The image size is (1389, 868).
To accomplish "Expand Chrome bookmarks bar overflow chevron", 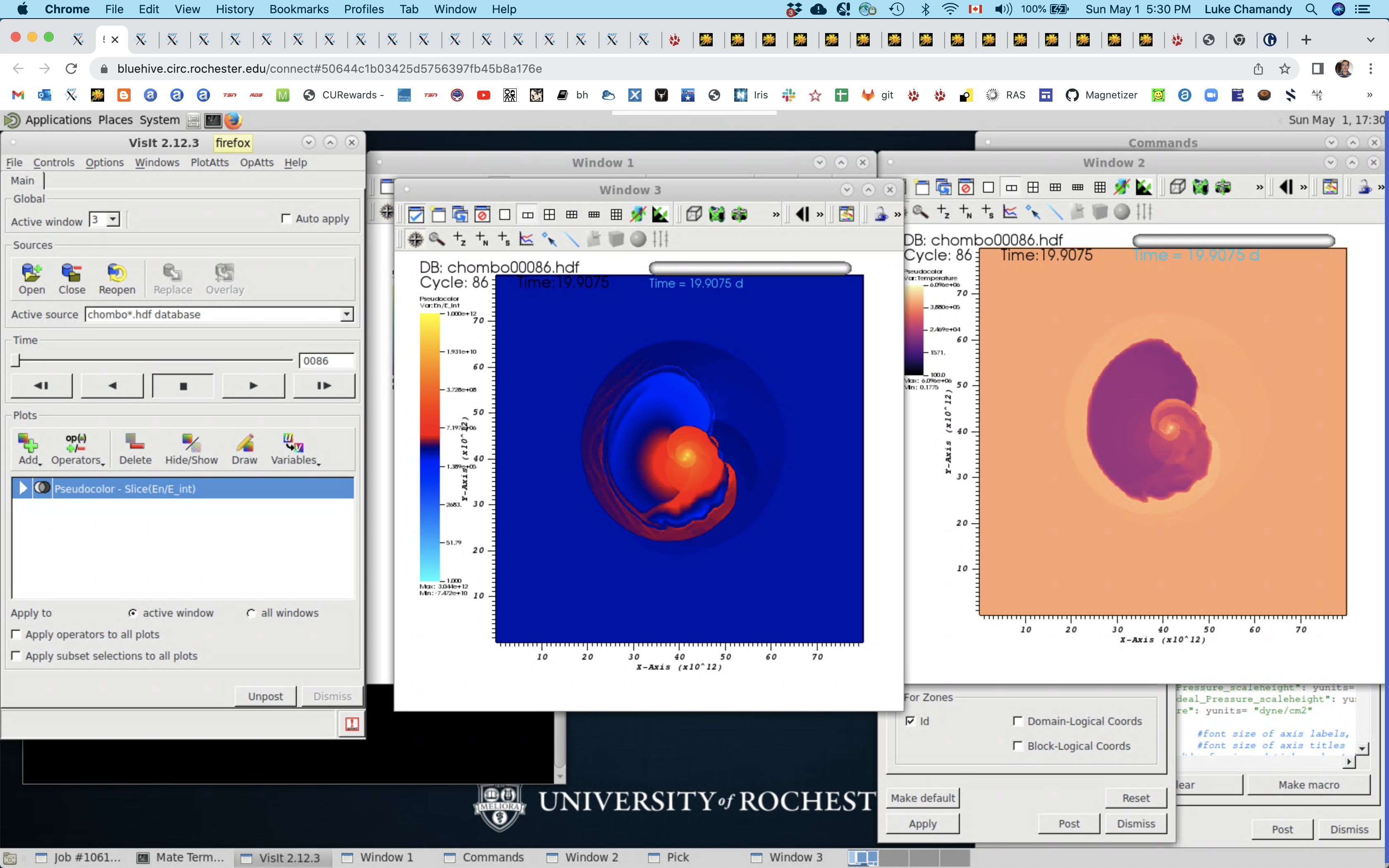I will pyautogui.click(x=1370, y=95).
